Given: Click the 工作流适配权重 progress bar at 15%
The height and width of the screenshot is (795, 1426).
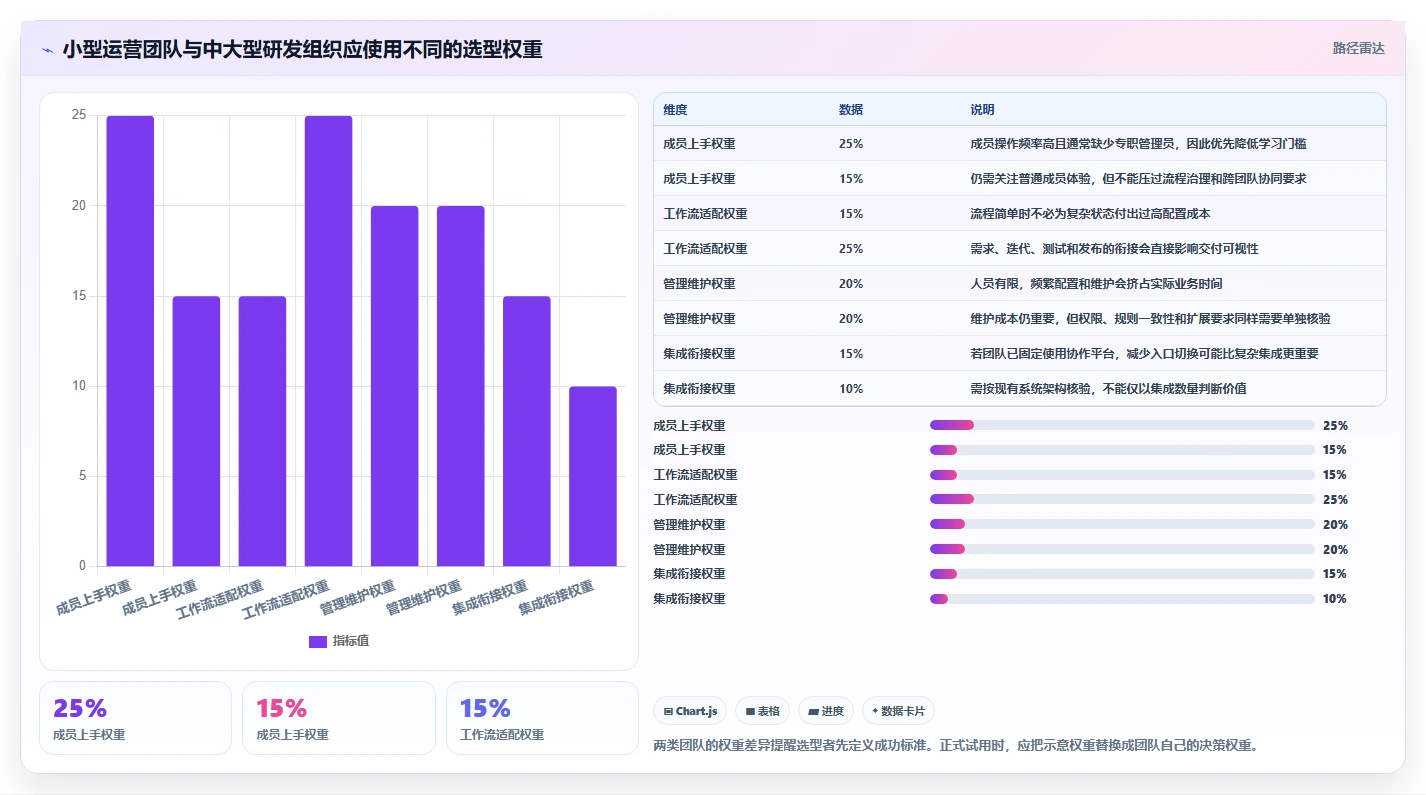Looking at the screenshot, I should pos(1122,475).
